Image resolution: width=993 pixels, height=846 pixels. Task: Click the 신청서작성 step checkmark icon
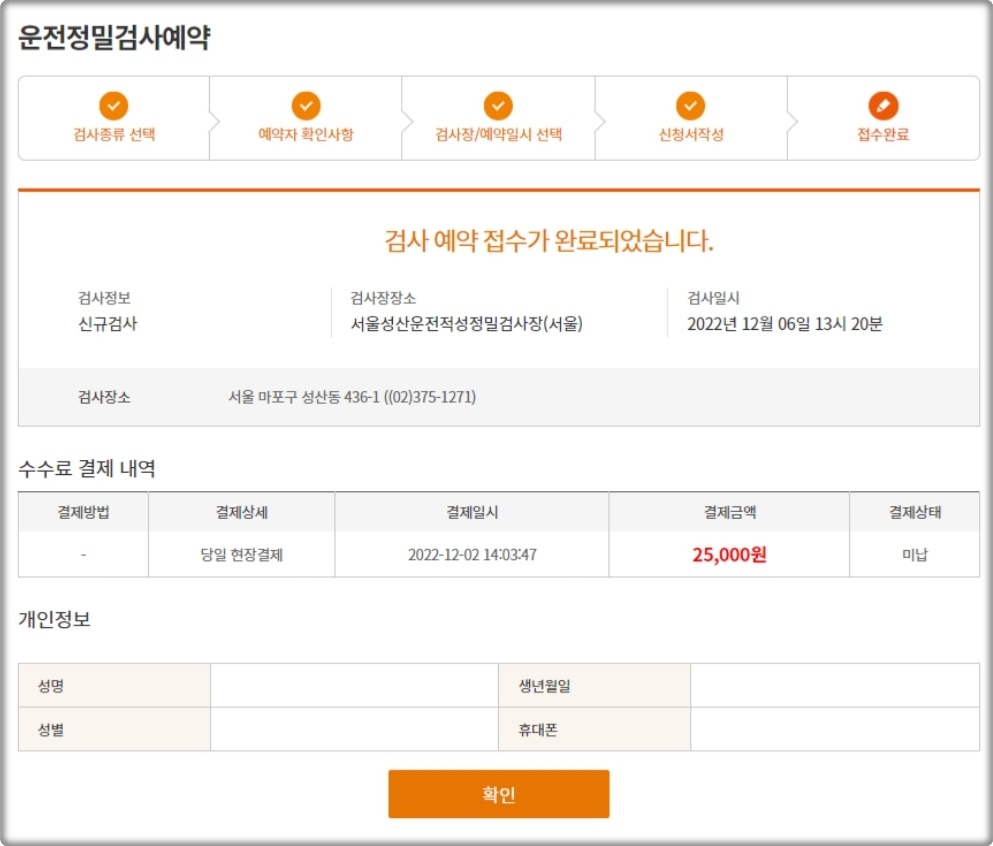(690, 105)
